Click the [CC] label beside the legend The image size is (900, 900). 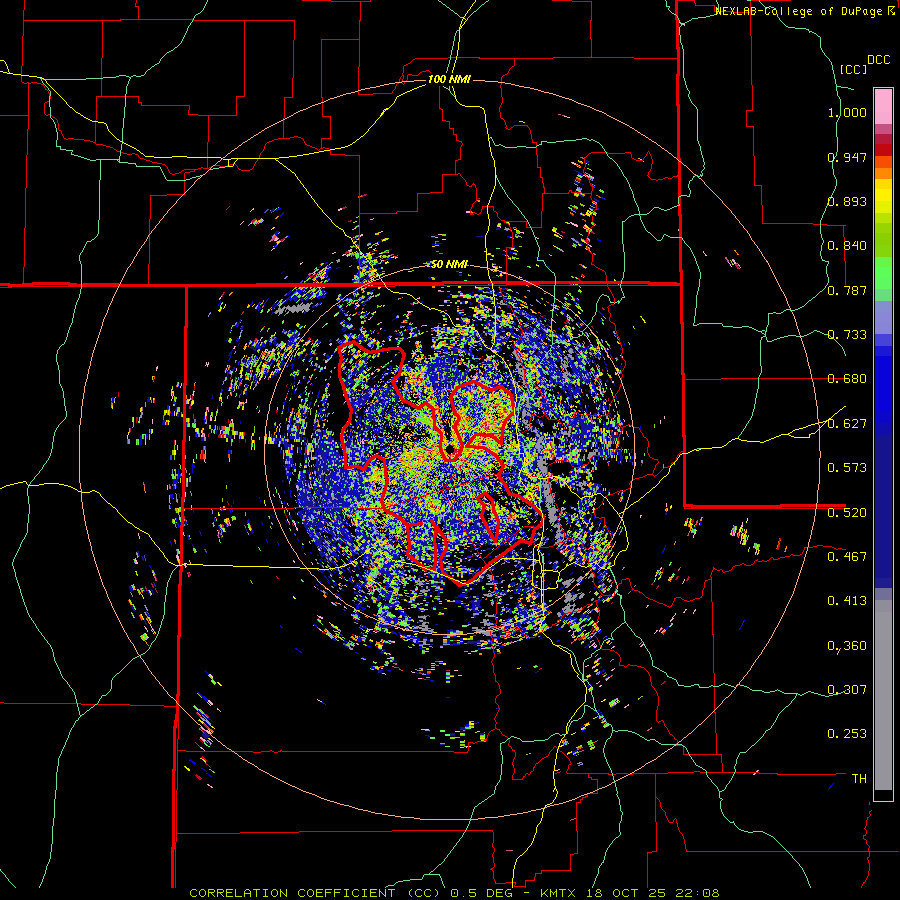click(x=853, y=69)
